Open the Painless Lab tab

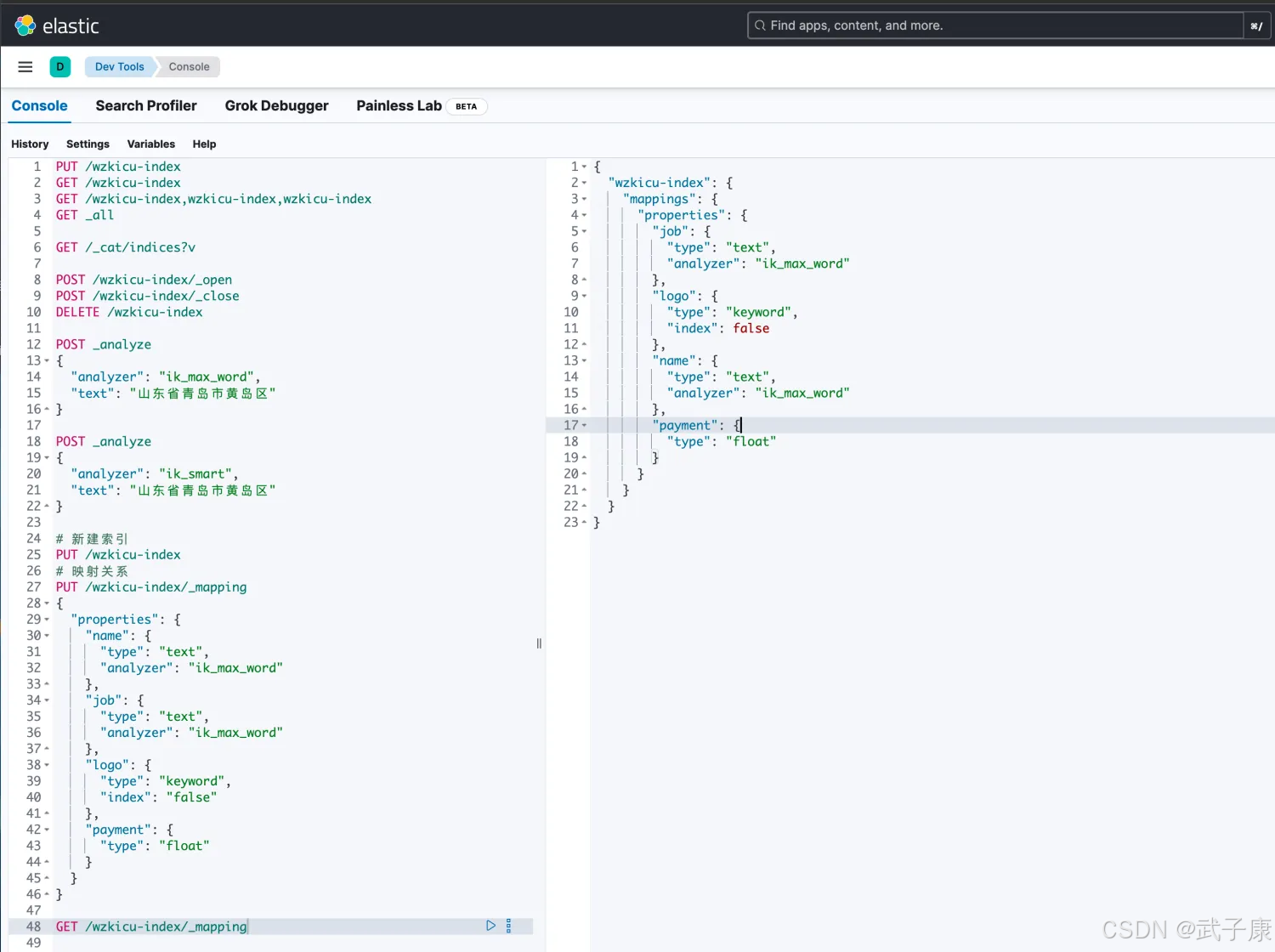[x=399, y=106]
